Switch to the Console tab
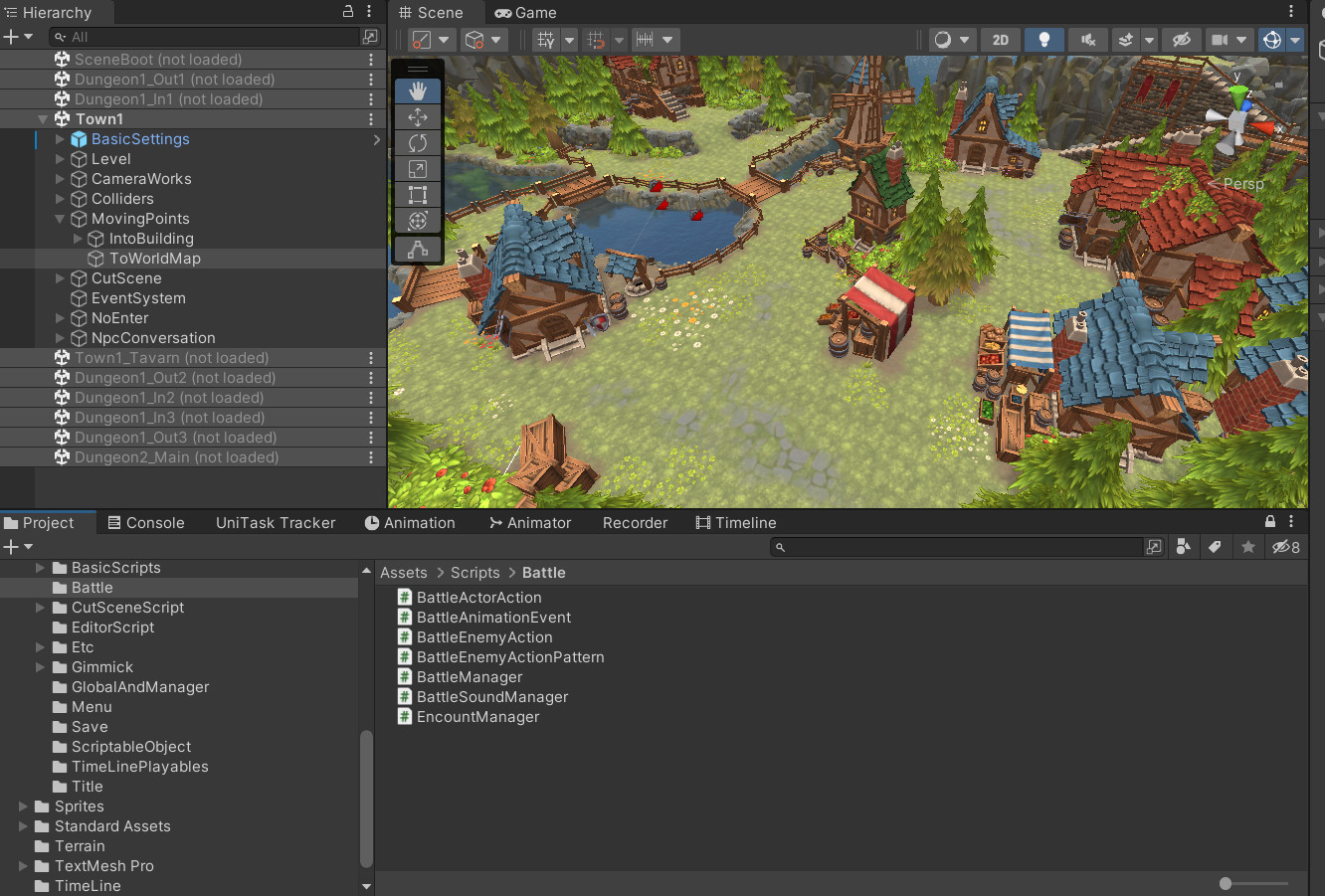 (147, 522)
